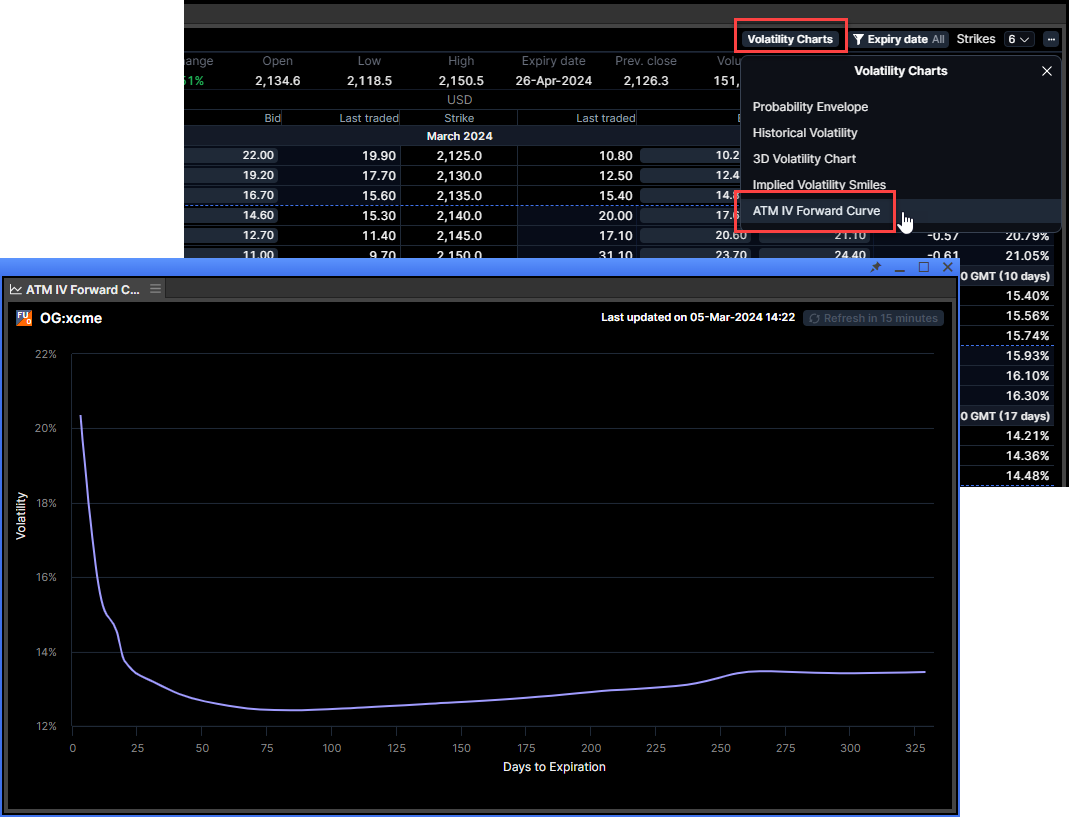
Task: Open the Strikes count dropdown showing 6
Action: (1018, 38)
